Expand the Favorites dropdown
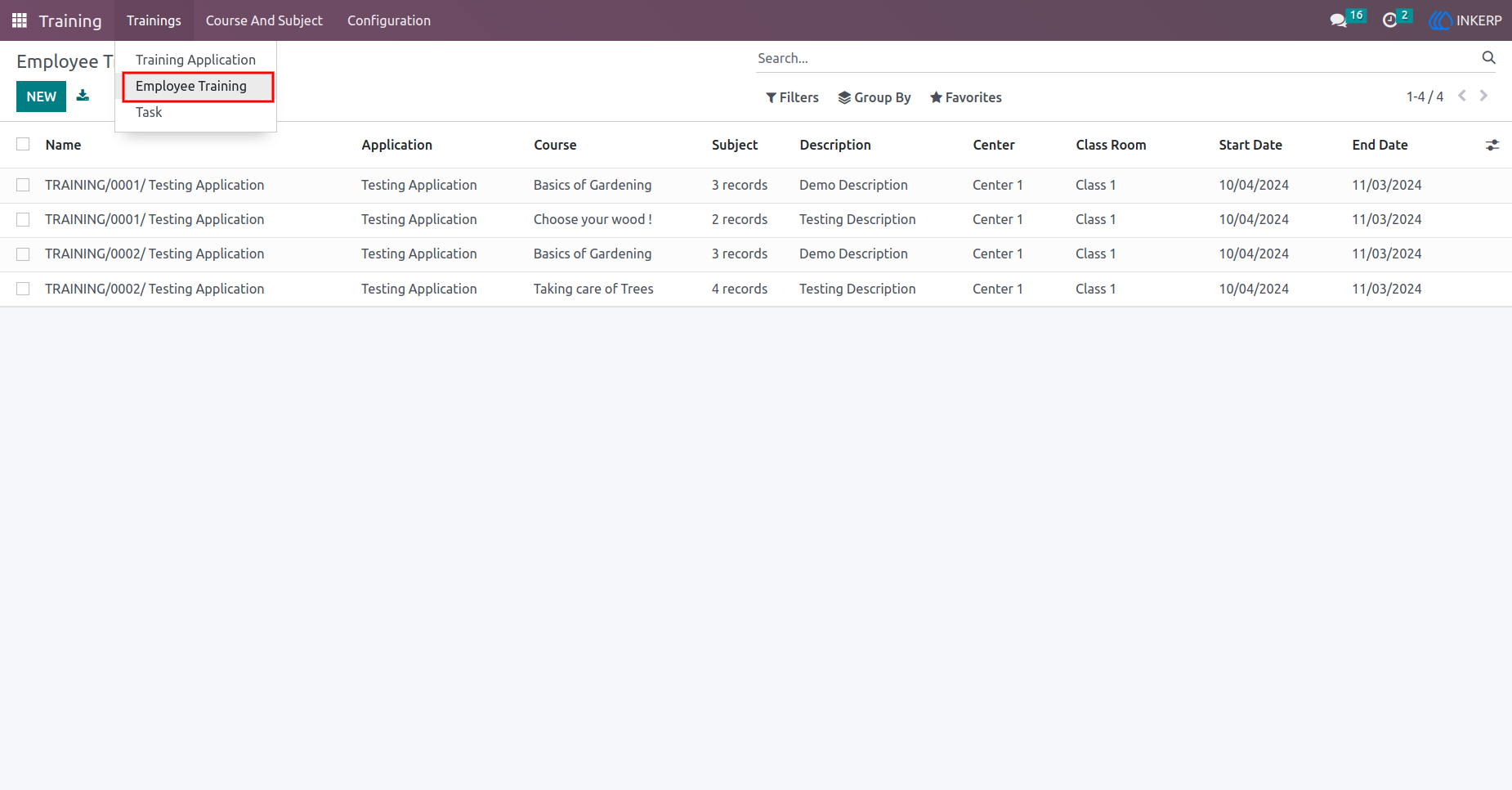 pyautogui.click(x=966, y=97)
